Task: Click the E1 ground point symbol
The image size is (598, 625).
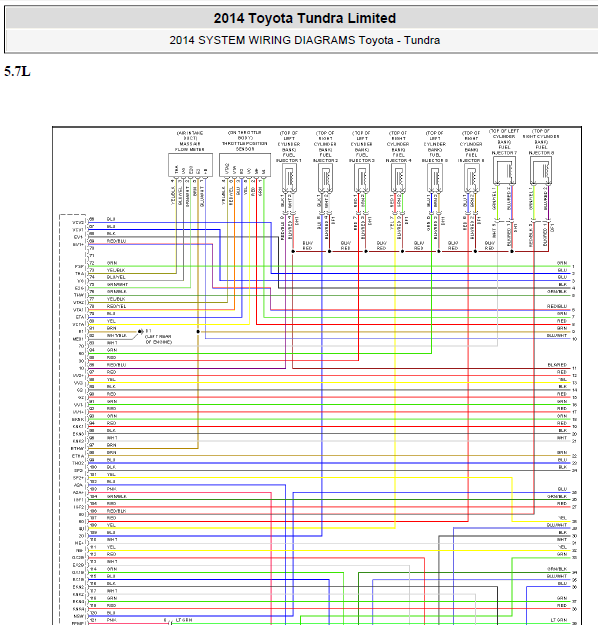Action: [x=140, y=332]
